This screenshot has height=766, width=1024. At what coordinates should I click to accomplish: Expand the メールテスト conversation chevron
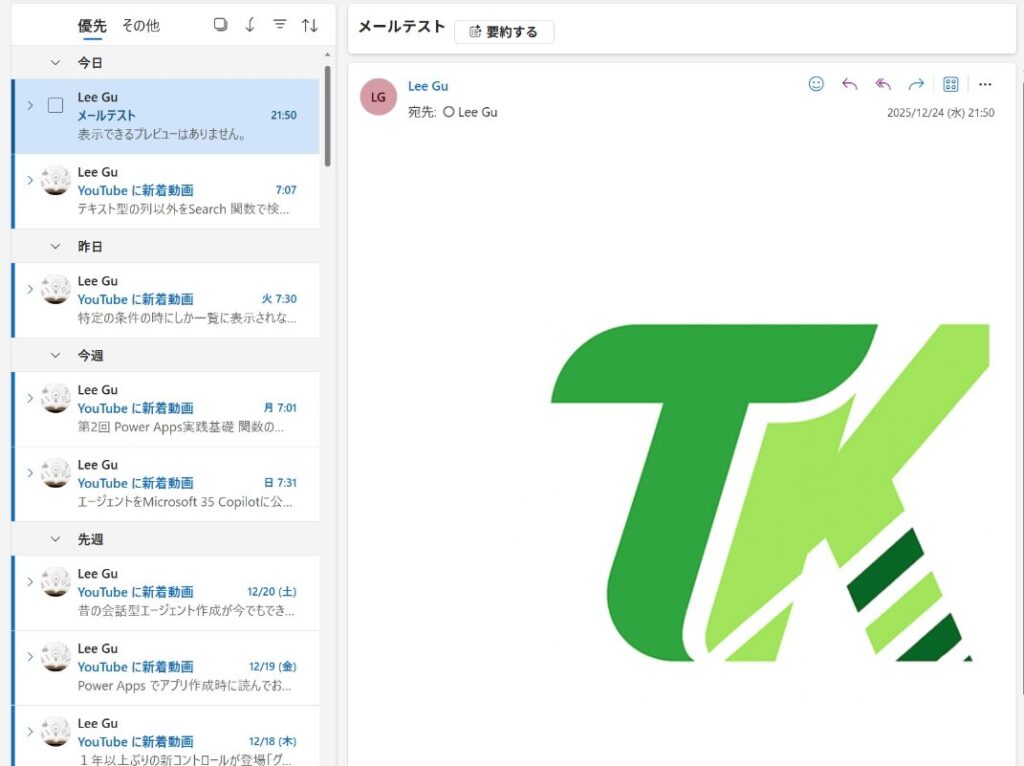pyautogui.click(x=30, y=105)
